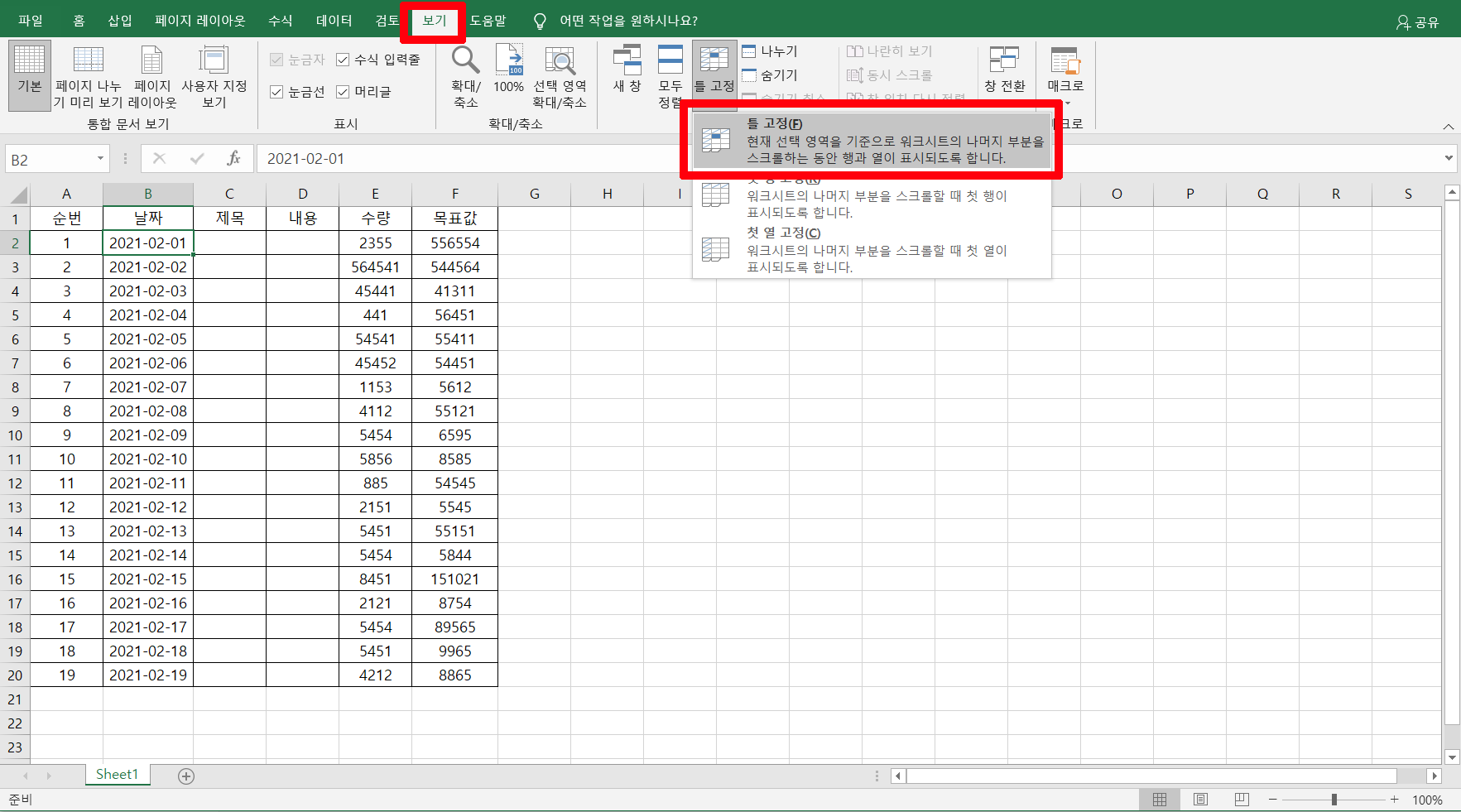
Task: Click zoom out minus button
Action: [x=1273, y=800]
